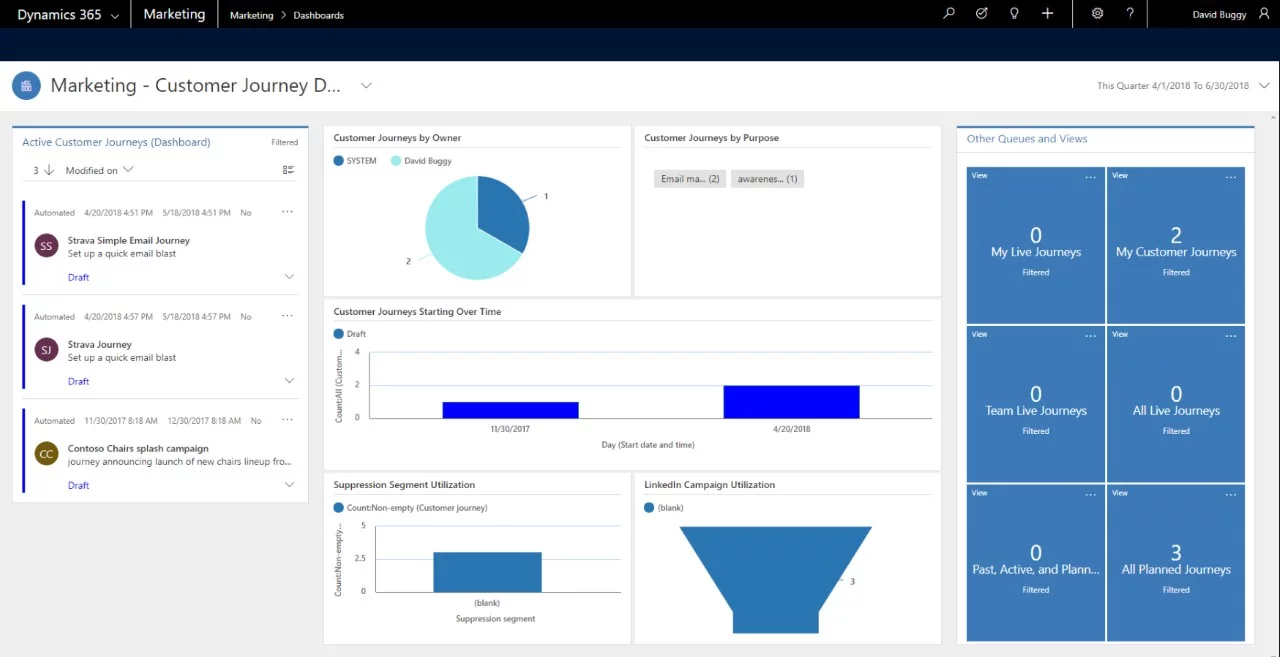Screen dimensions: 1280x657
Task: Open the Past, Active, and Plann... tile
Action: [1036, 563]
